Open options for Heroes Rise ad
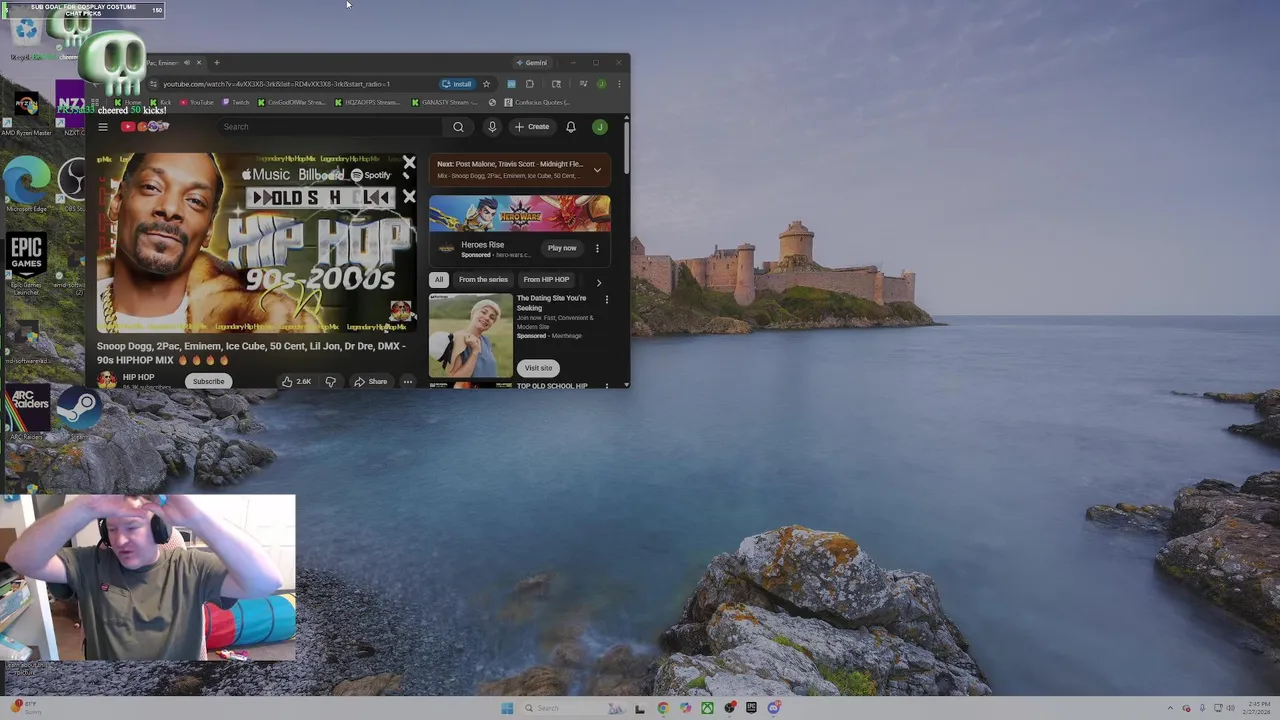The height and width of the screenshot is (720, 1280). coord(597,248)
